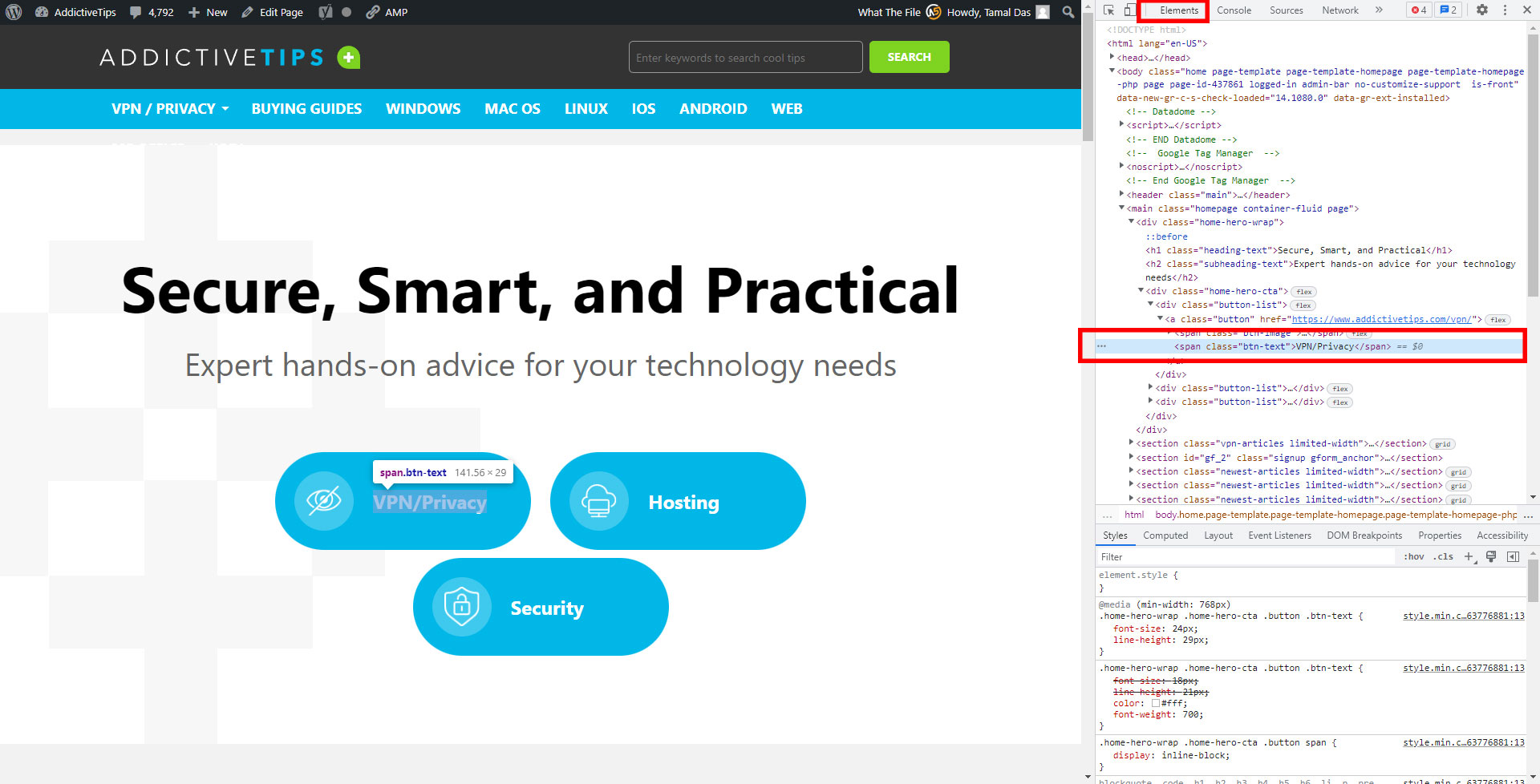
Task: Toggle the :hov element state panel
Action: coord(1414,556)
